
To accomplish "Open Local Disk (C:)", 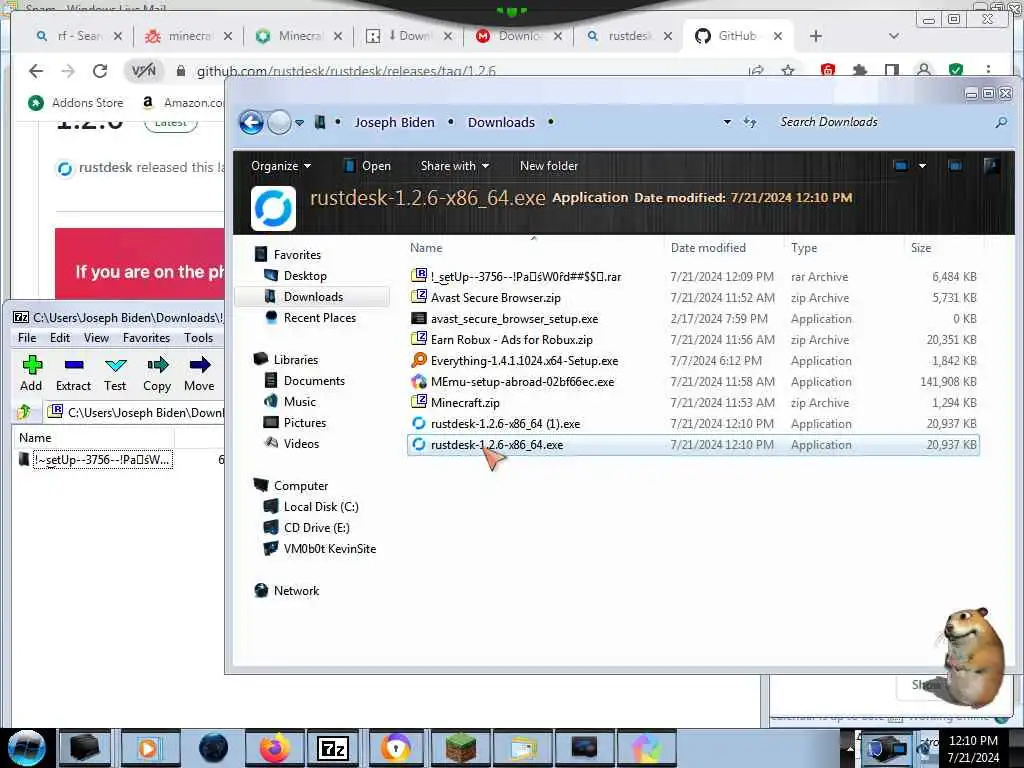I will [321, 507].
